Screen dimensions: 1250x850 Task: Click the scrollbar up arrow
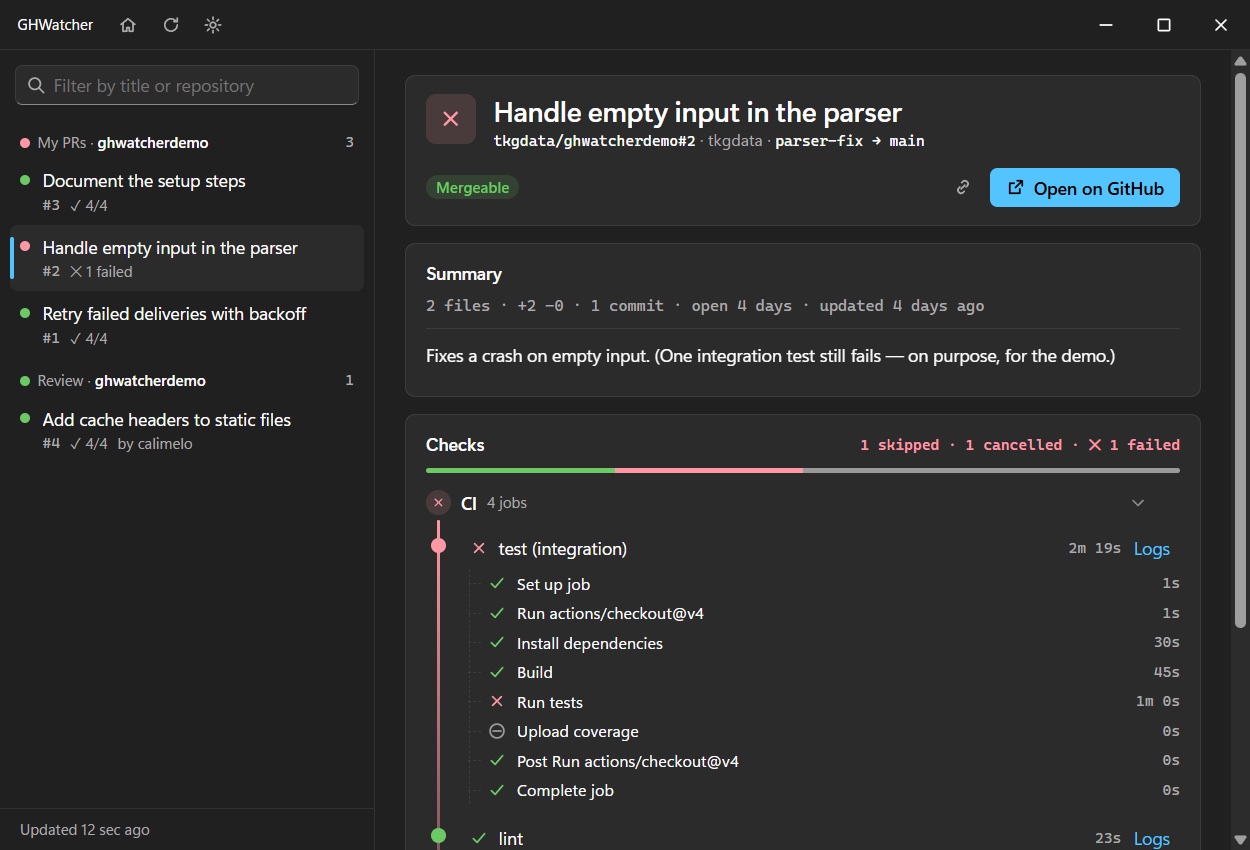pyautogui.click(x=1240, y=59)
